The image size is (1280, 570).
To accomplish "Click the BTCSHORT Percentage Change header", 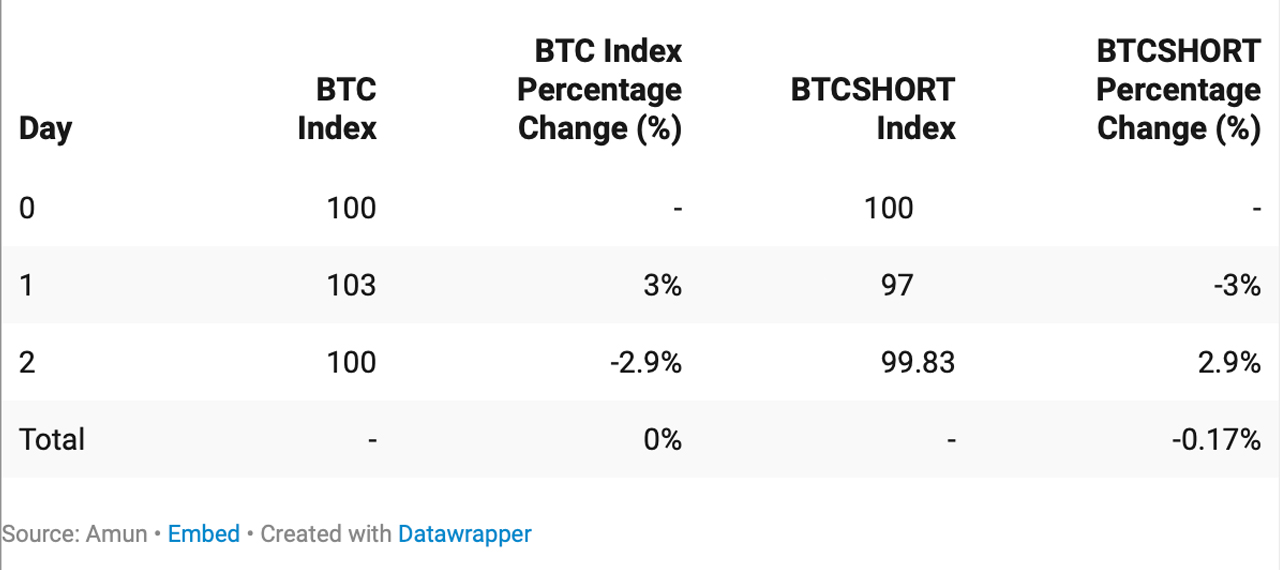I will [x=1178, y=90].
